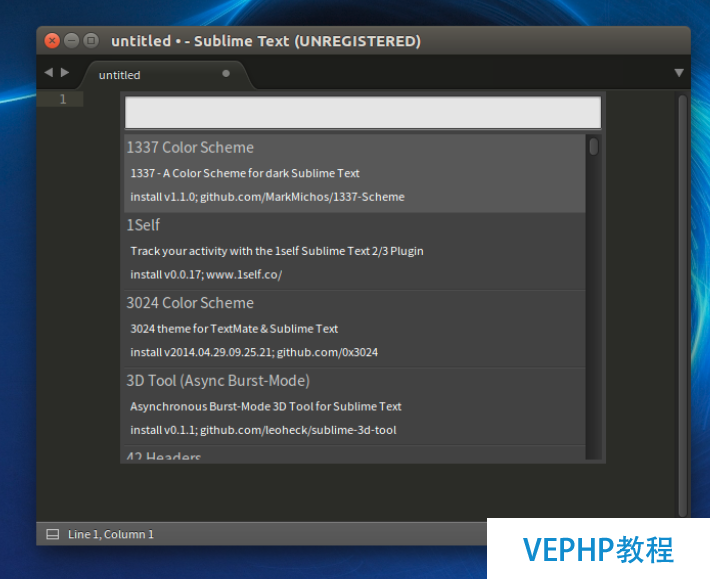Select the untitled tab
Screen dimensions: 710x579
pos(165,75)
